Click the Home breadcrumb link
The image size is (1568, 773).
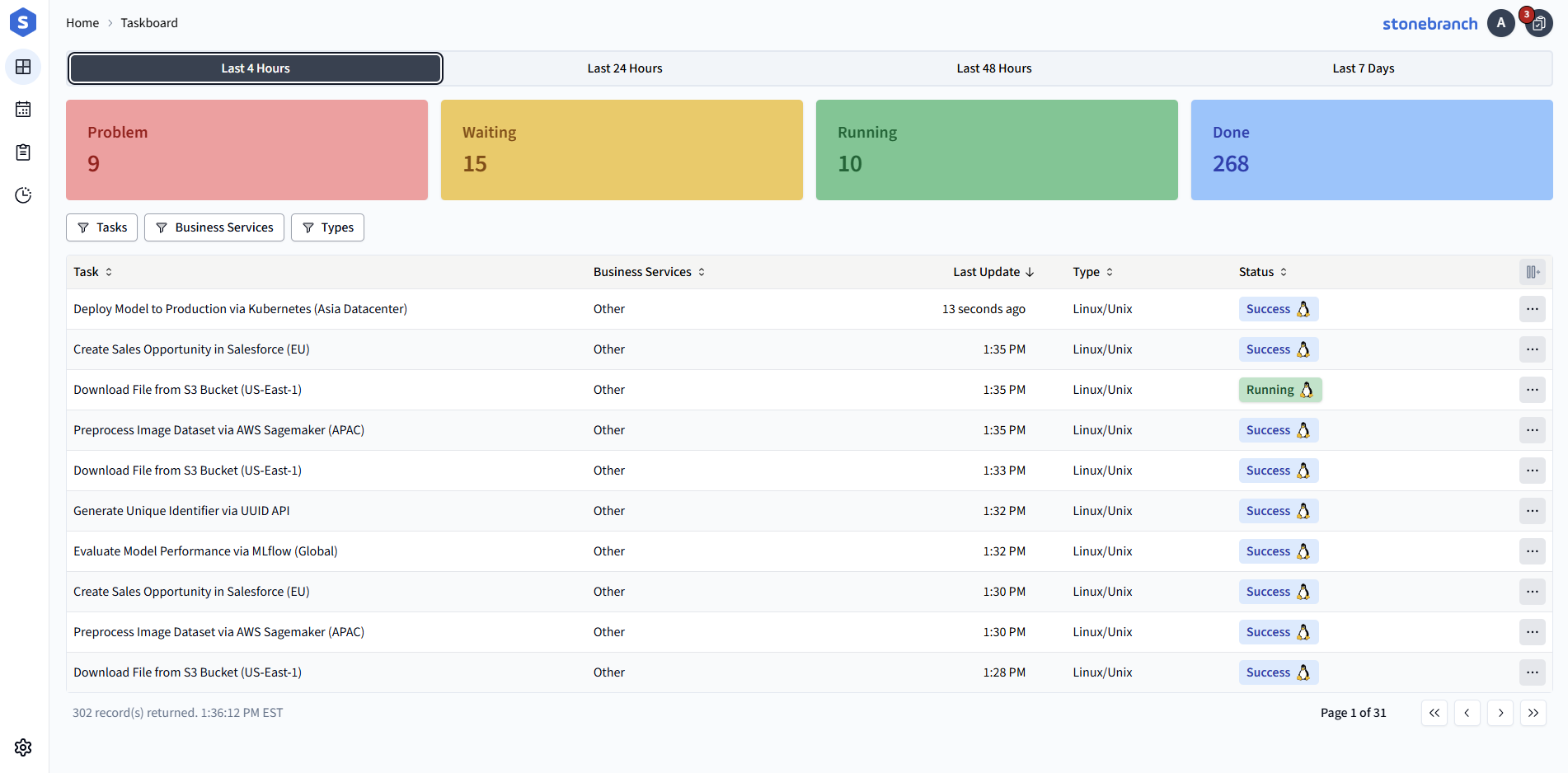pyautogui.click(x=82, y=23)
